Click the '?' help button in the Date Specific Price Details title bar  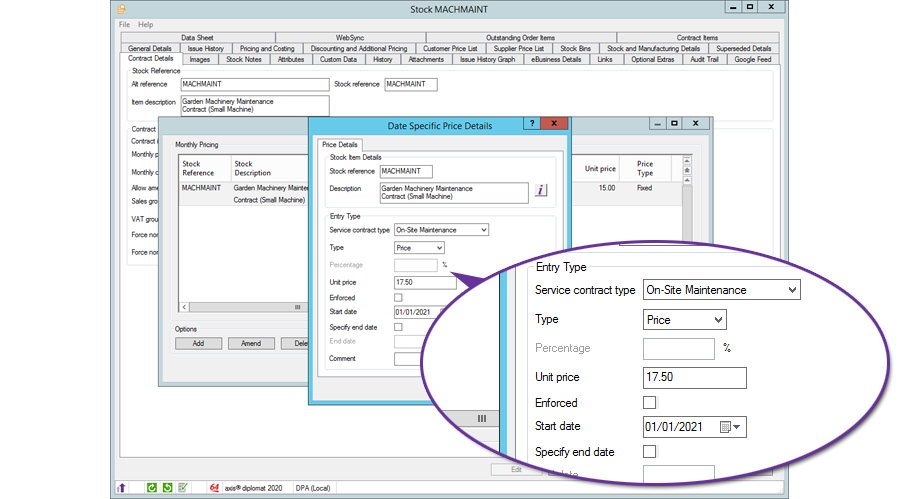(x=532, y=123)
